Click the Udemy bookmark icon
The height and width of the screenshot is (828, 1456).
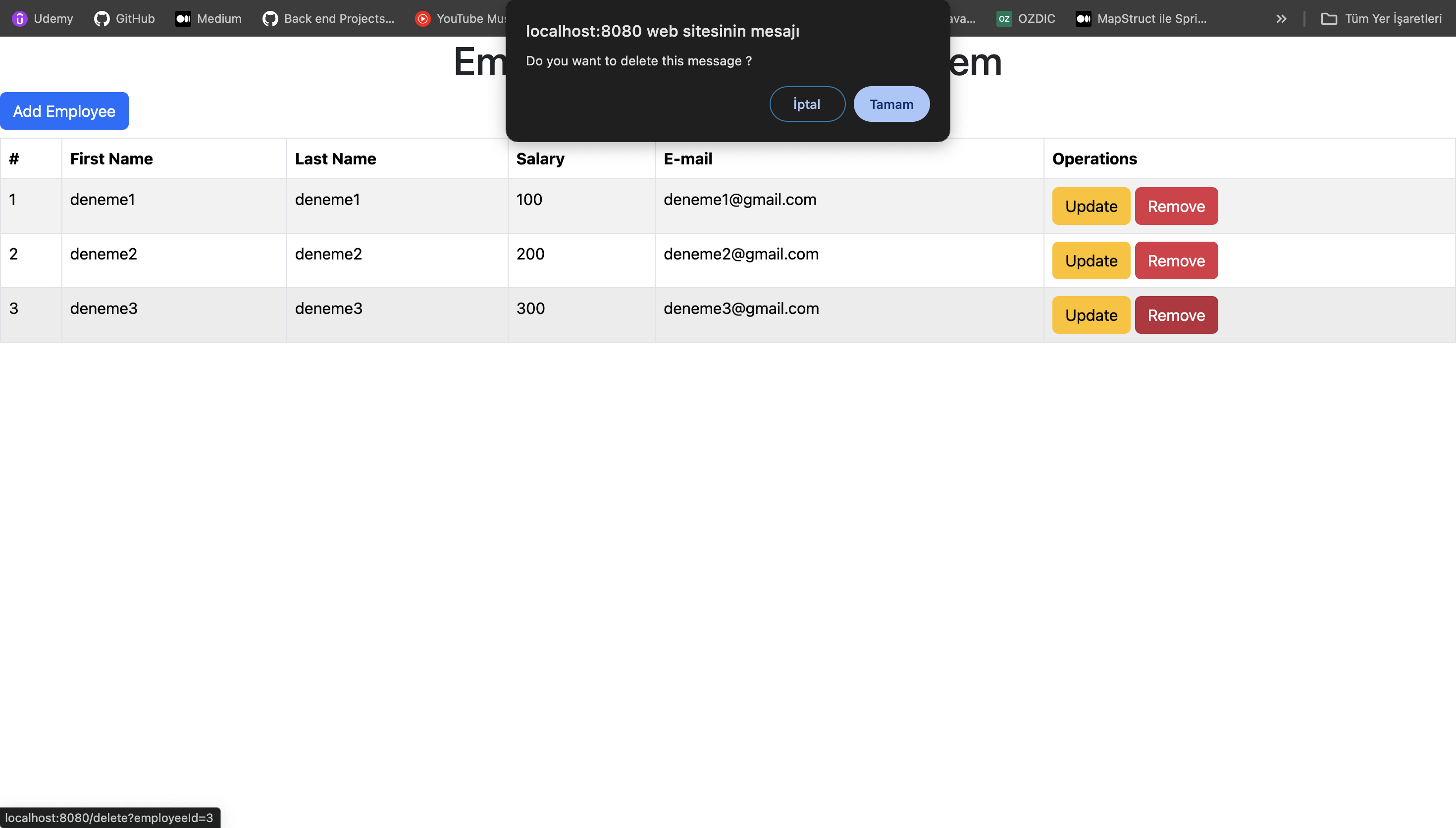(x=20, y=19)
